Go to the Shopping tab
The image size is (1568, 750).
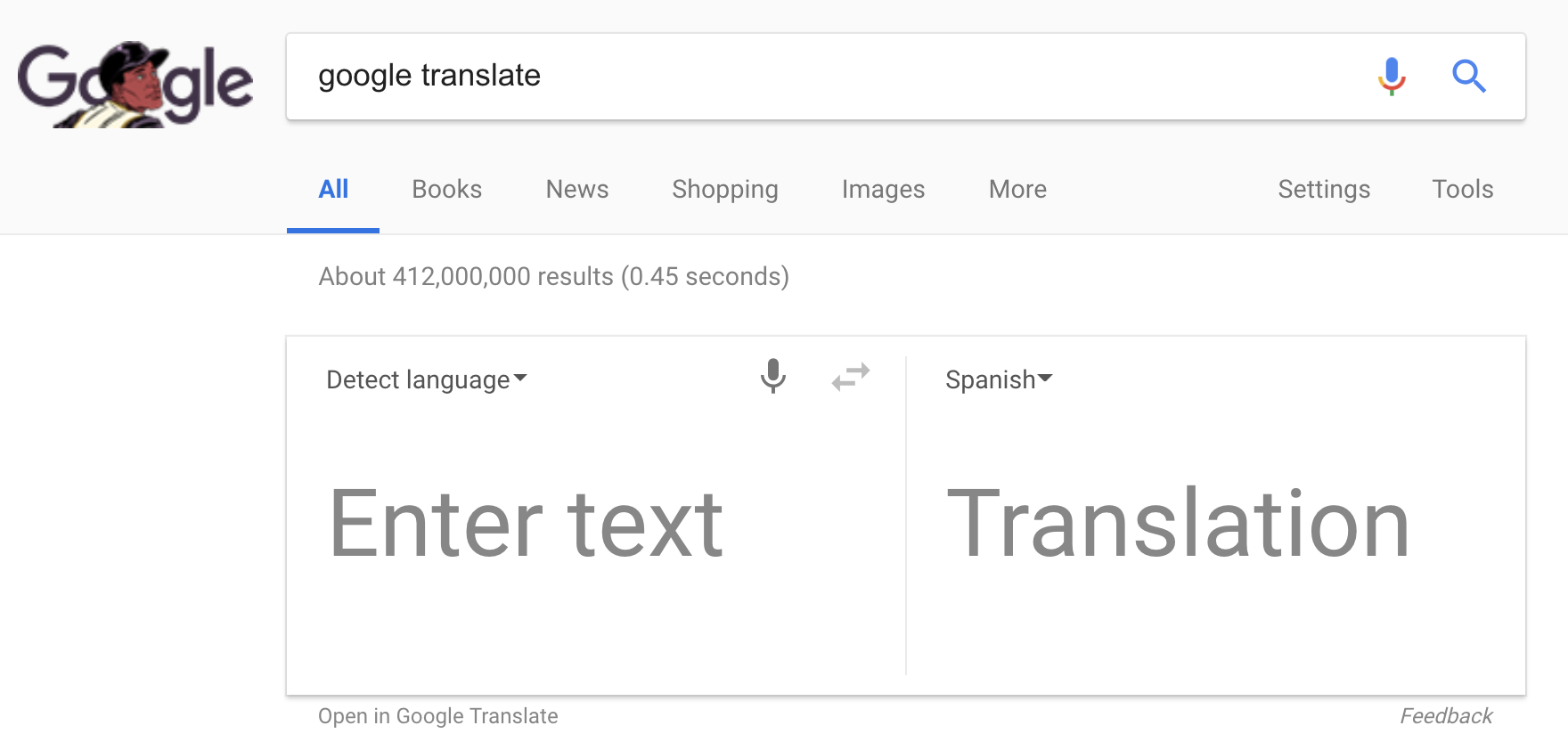pos(724,190)
